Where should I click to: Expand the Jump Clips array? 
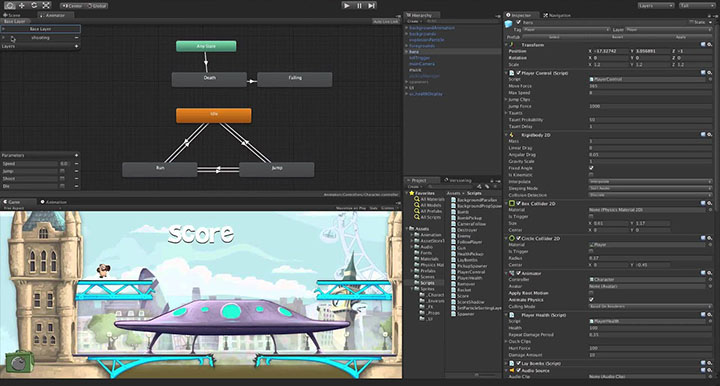click(x=506, y=99)
